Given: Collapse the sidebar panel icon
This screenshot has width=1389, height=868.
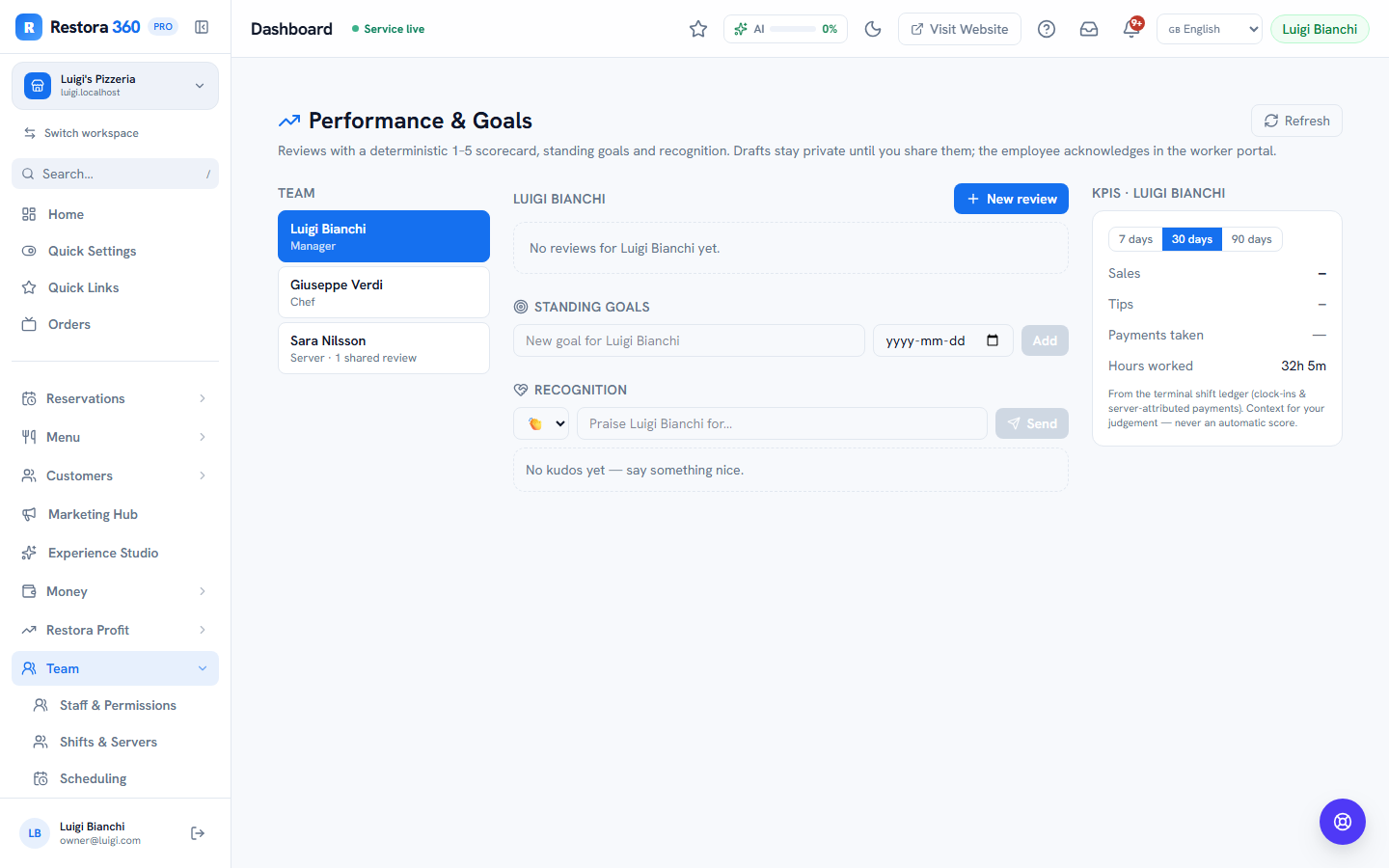Looking at the screenshot, I should click(202, 27).
